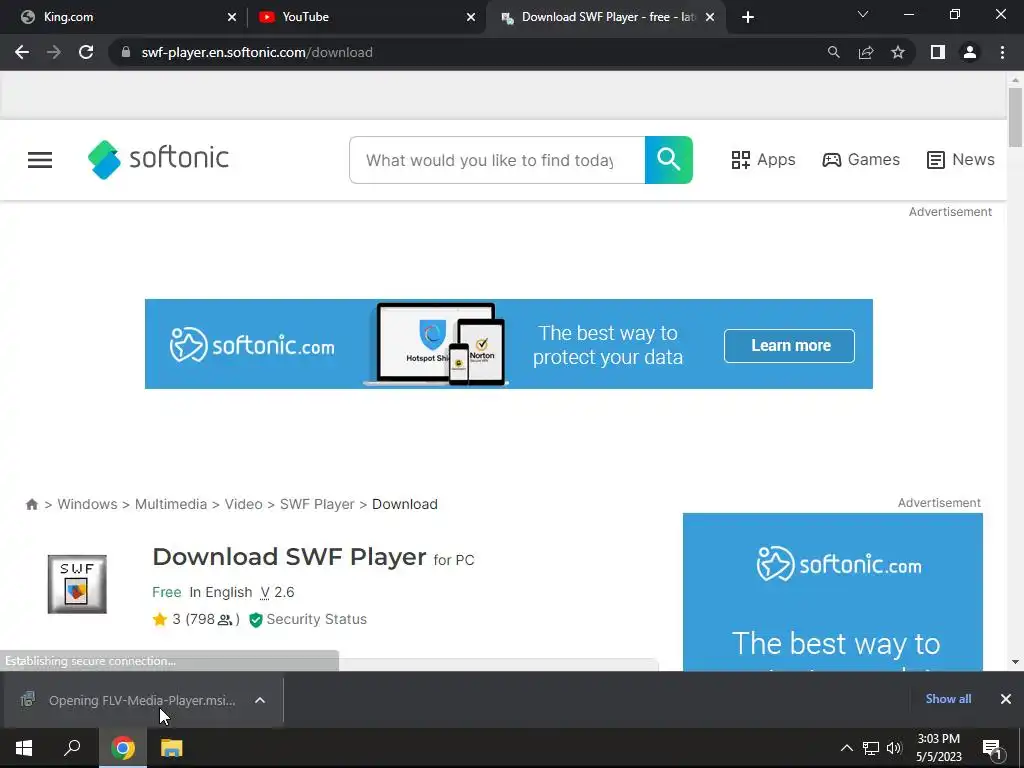Open the tab search dropdown arrow
This screenshot has width=1024, height=768.
[863, 14]
